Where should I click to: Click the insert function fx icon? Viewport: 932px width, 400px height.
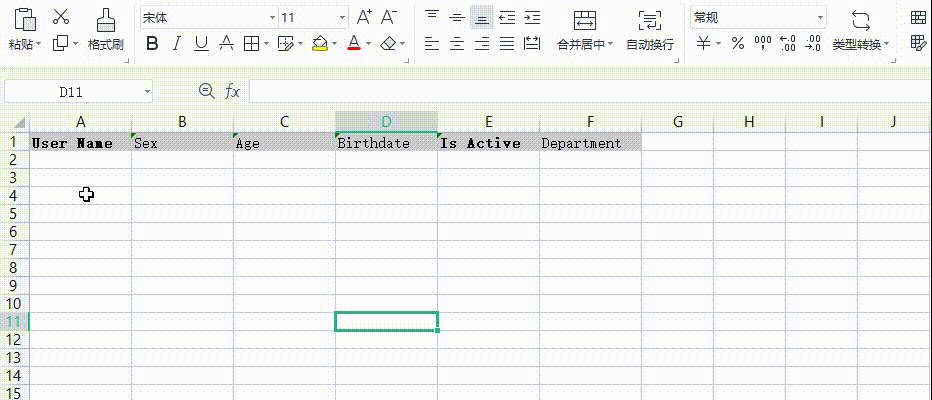point(232,91)
